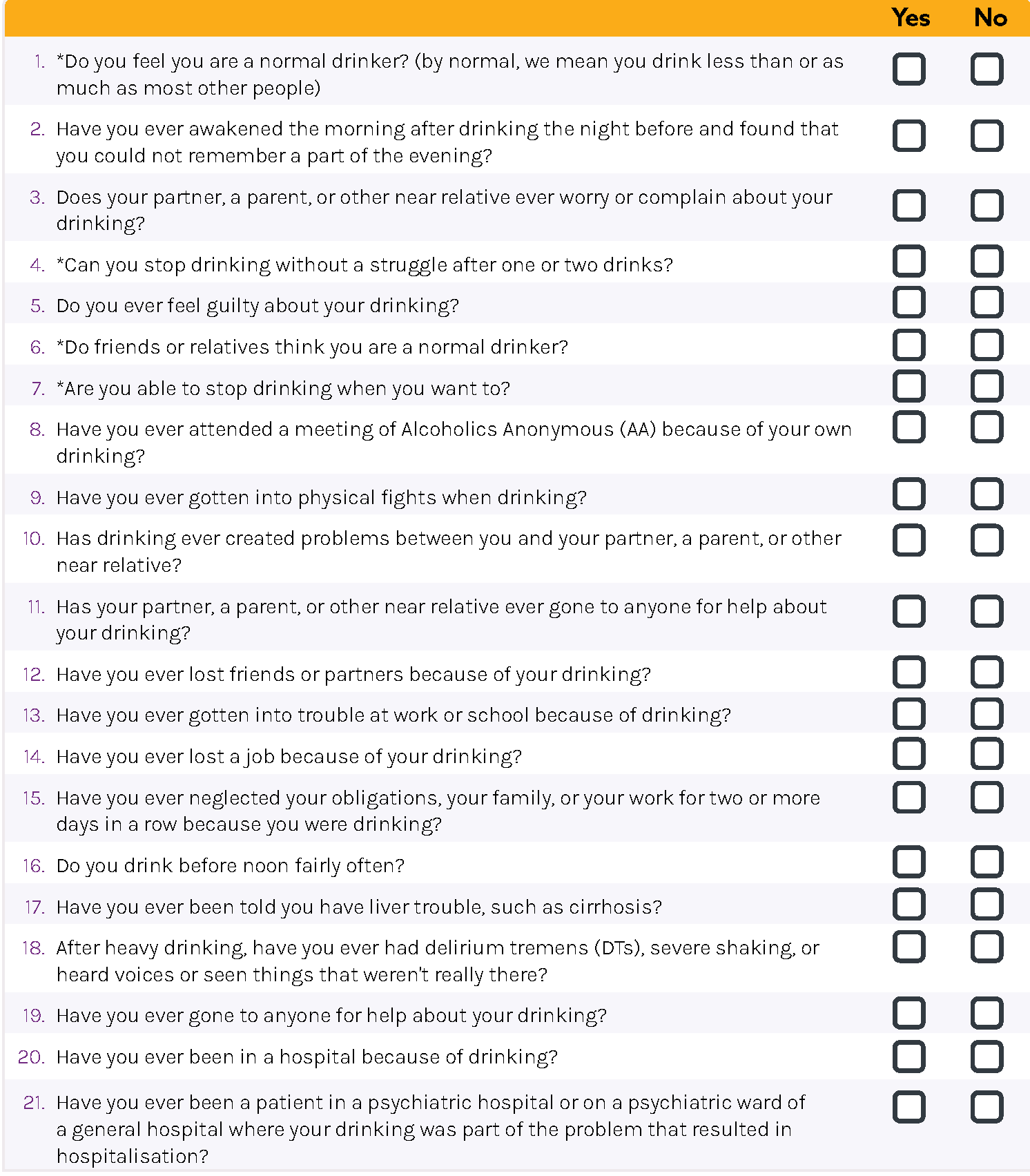This screenshot has width=1030, height=1176.
Task: Tick No for psychiatric hospital question 21
Action: point(987,1108)
